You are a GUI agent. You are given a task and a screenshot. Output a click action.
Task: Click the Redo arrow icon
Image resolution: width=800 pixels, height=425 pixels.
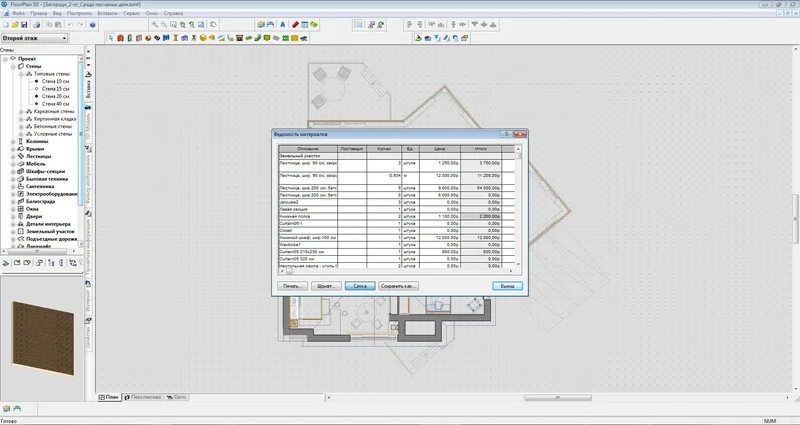[x=81, y=24]
